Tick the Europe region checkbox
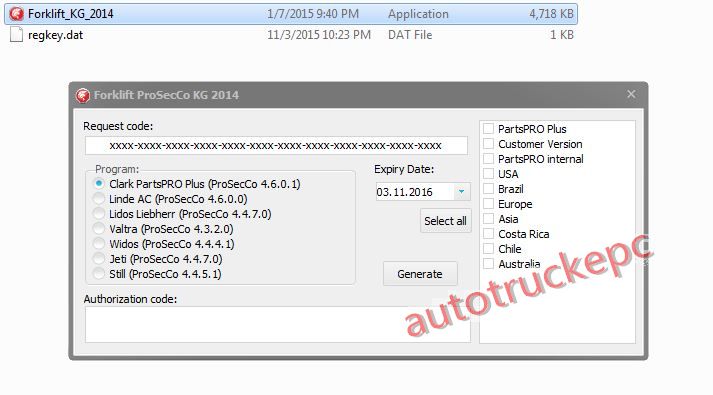The height and width of the screenshot is (395, 713). [x=488, y=204]
